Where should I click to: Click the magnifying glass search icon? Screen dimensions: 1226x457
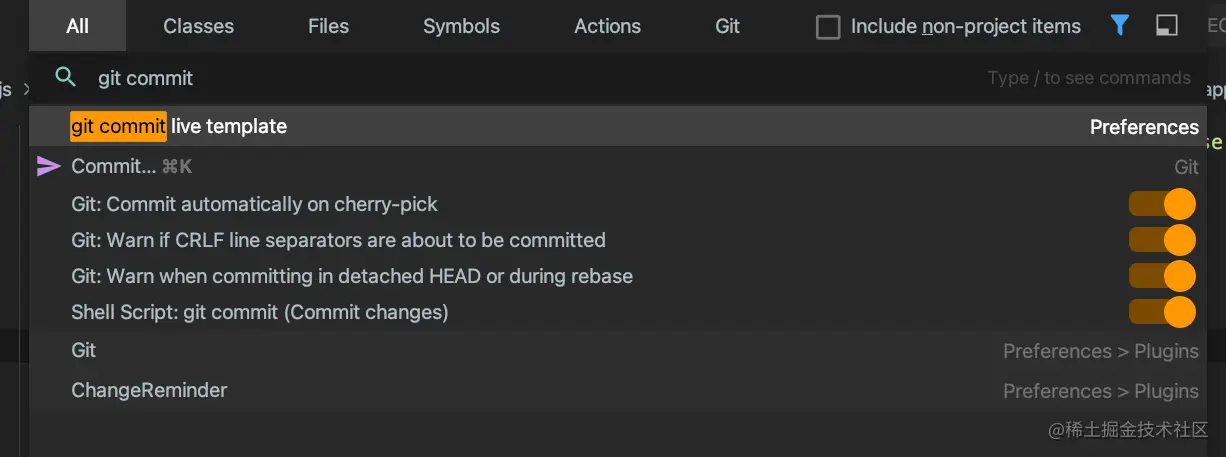point(65,77)
